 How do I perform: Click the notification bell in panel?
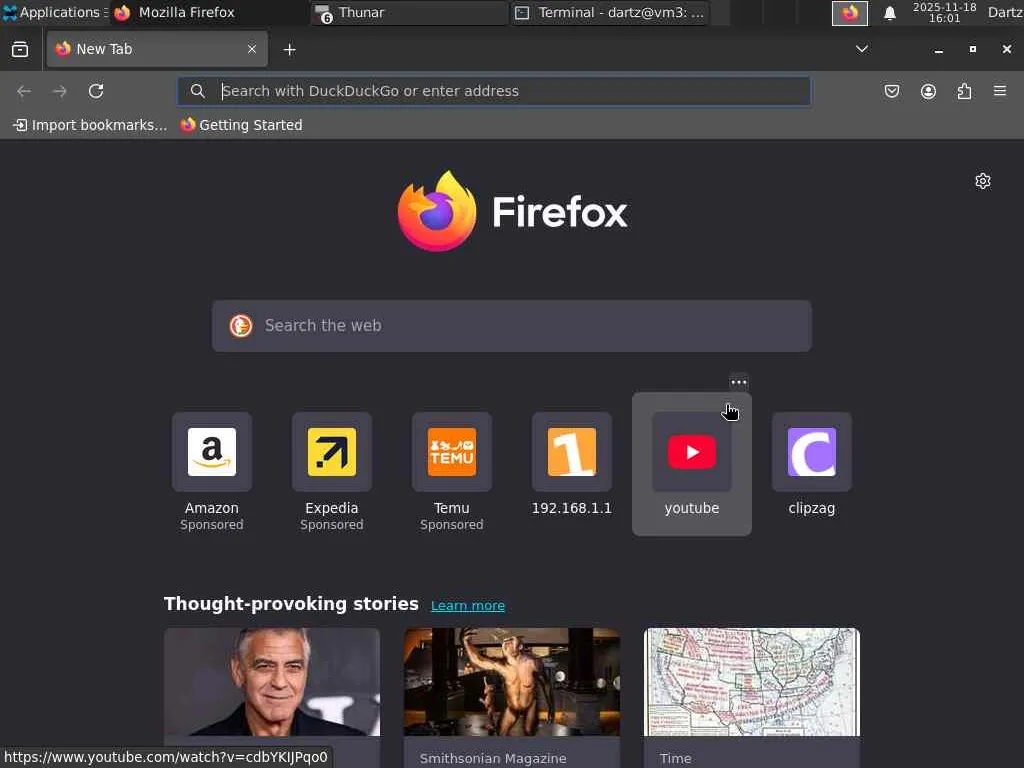click(x=889, y=13)
